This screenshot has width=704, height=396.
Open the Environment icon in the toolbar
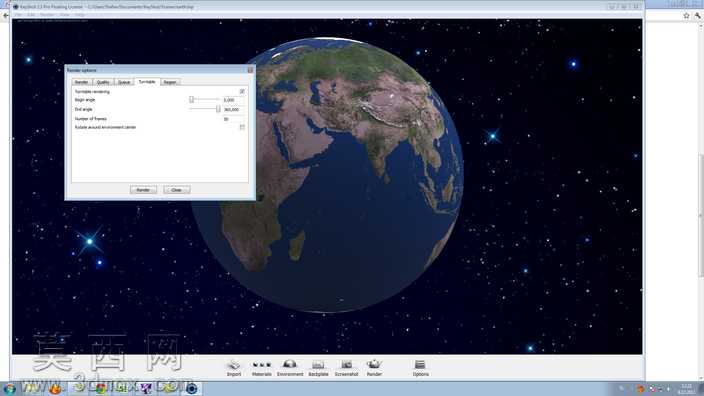click(x=290, y=368)
